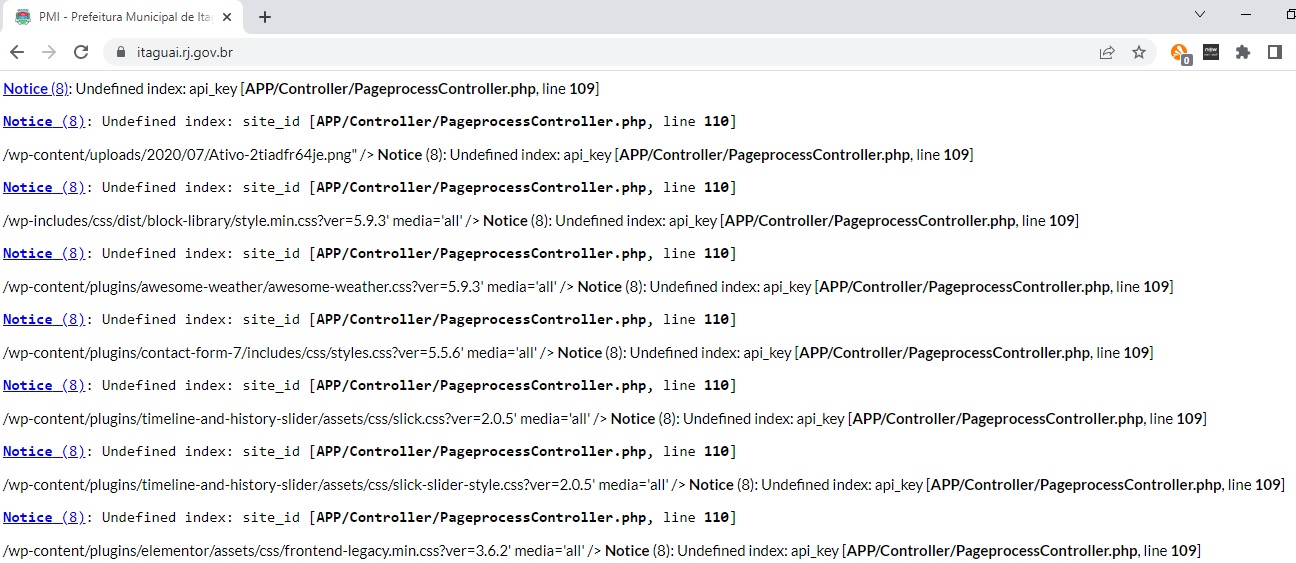Image resolution: width=1296 pixels, height=563 pixels.
Task: Click the Notice (8) link above the Ativo-2tiadfr64je.png line
Action: tap(44, 121)
